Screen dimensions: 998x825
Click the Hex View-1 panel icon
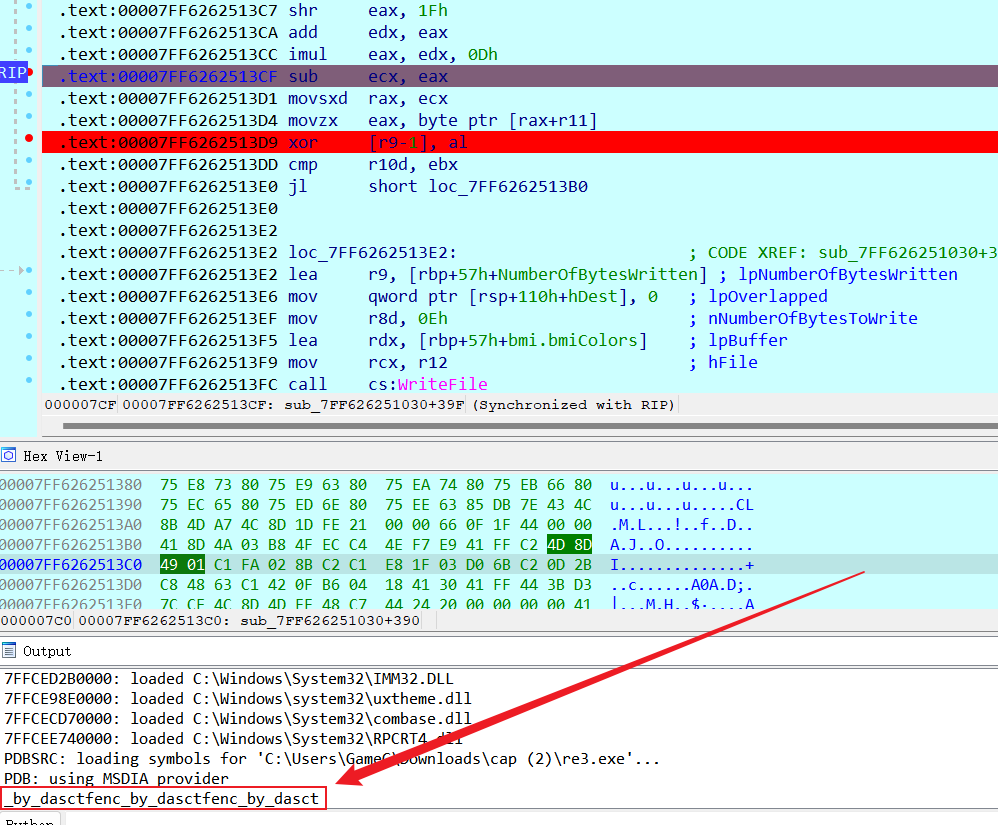click(x=8, y=455)
